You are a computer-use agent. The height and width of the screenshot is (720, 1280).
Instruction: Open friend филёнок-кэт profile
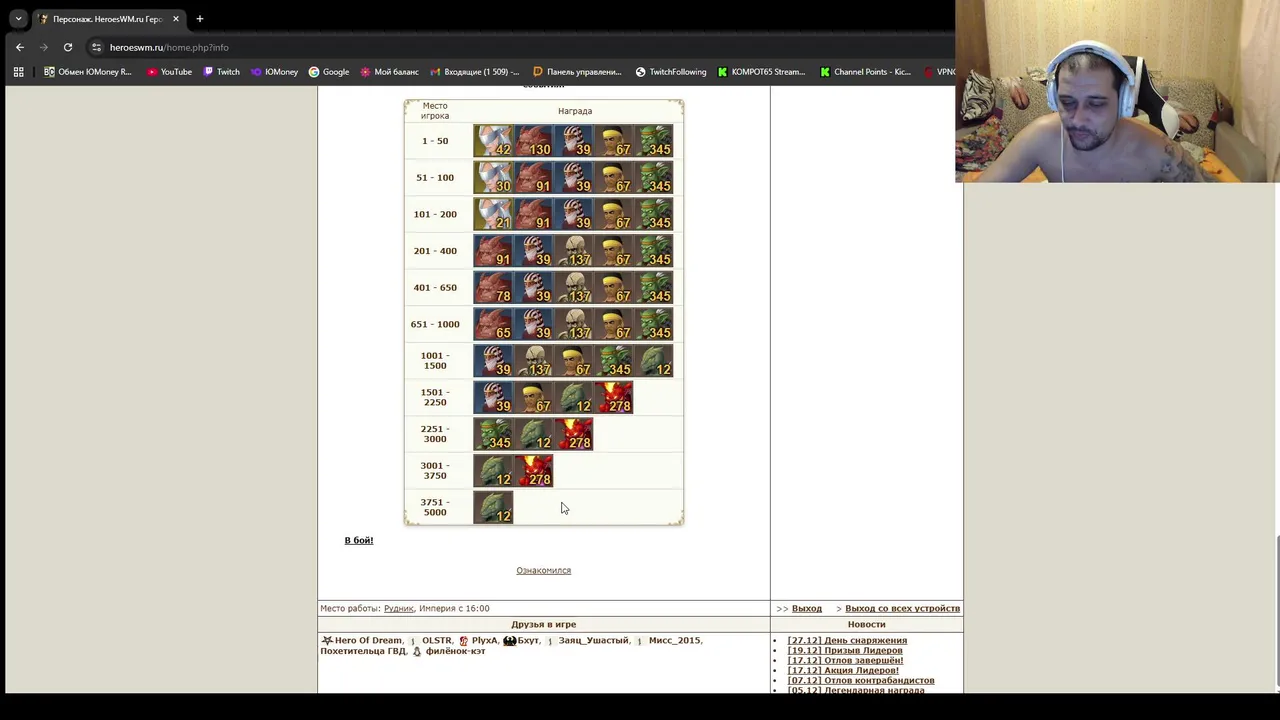(x=455, y=651)
